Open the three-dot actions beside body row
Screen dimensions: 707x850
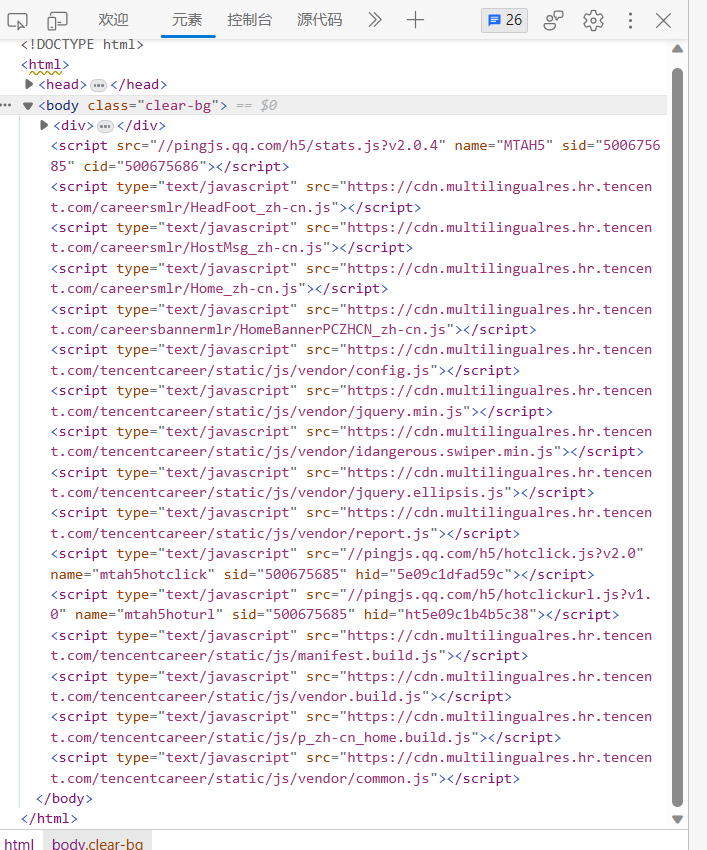[x=6, y=105]
